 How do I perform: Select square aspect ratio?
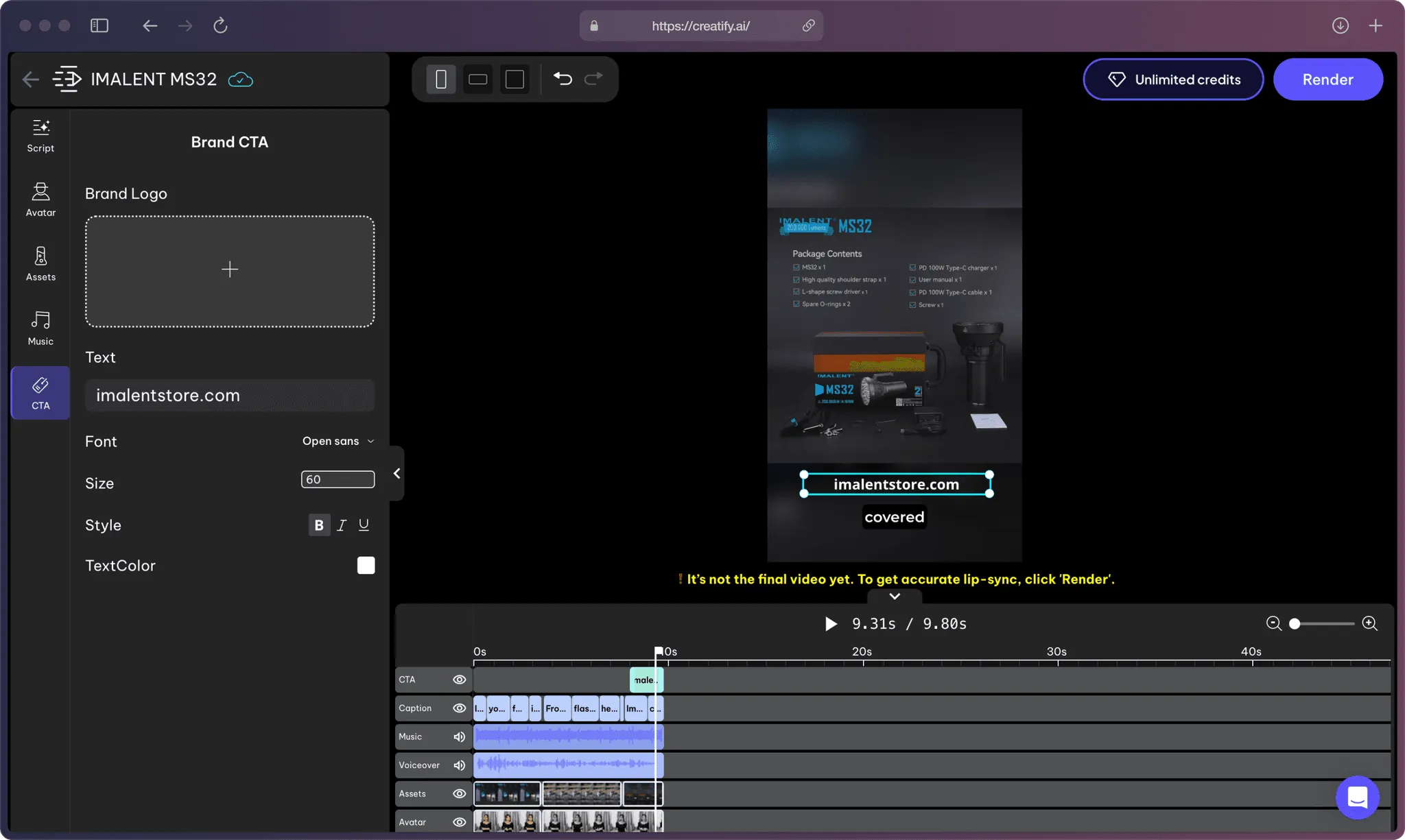click(515, 80)
